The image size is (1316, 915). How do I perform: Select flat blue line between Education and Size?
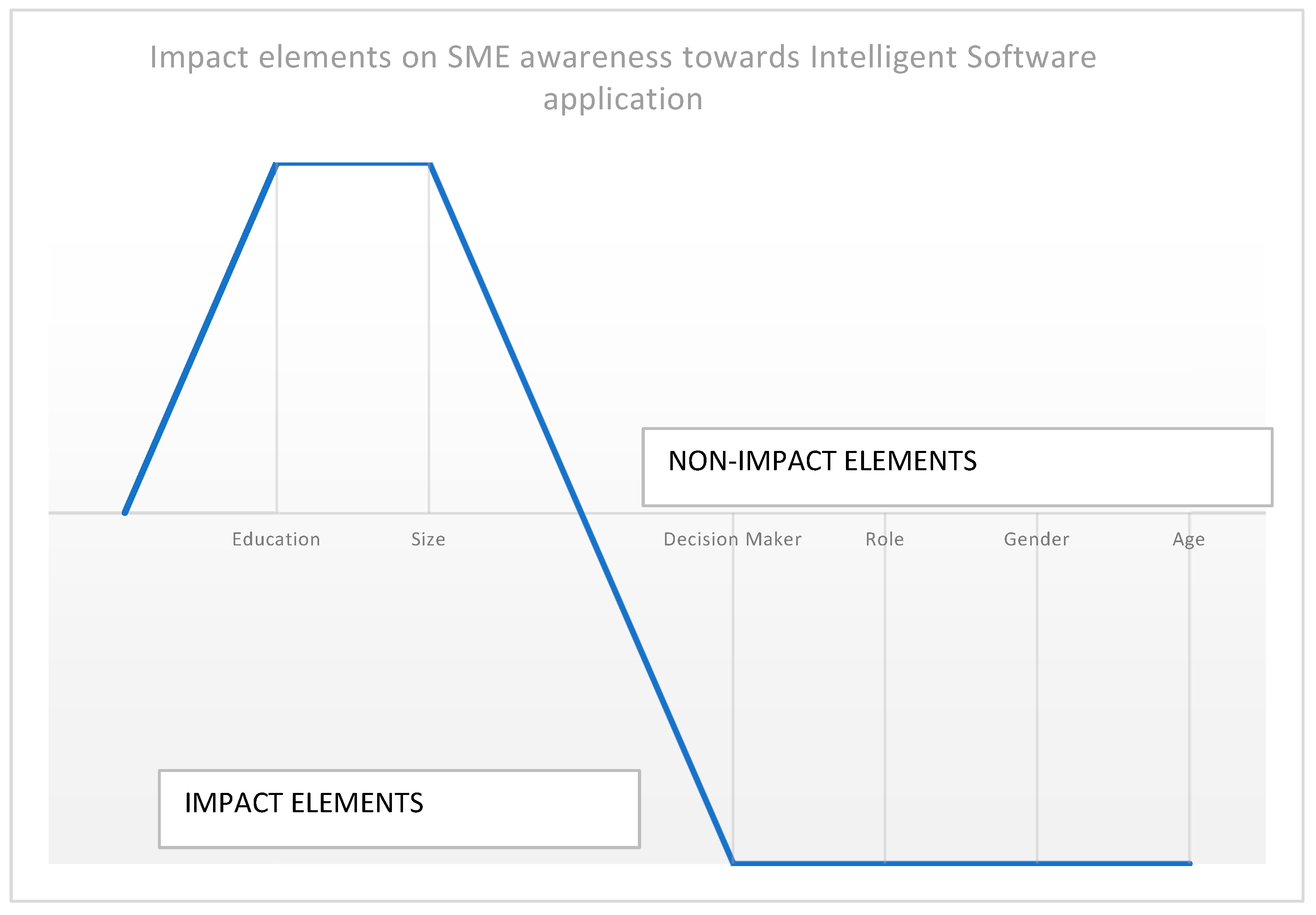pyautogui.click(x=352, y=164)
